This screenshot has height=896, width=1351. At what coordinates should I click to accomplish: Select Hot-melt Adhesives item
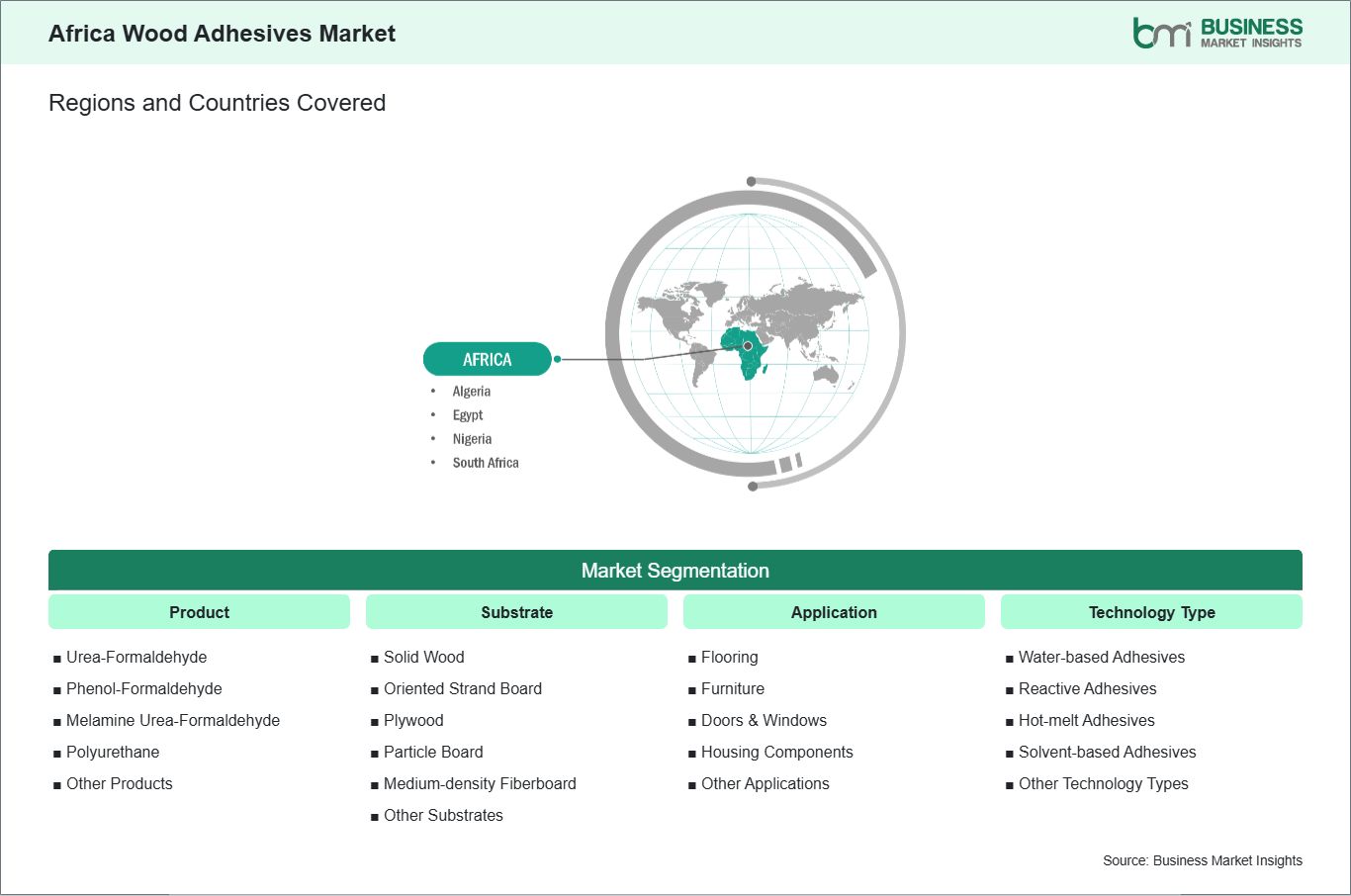click(1086, 720)
